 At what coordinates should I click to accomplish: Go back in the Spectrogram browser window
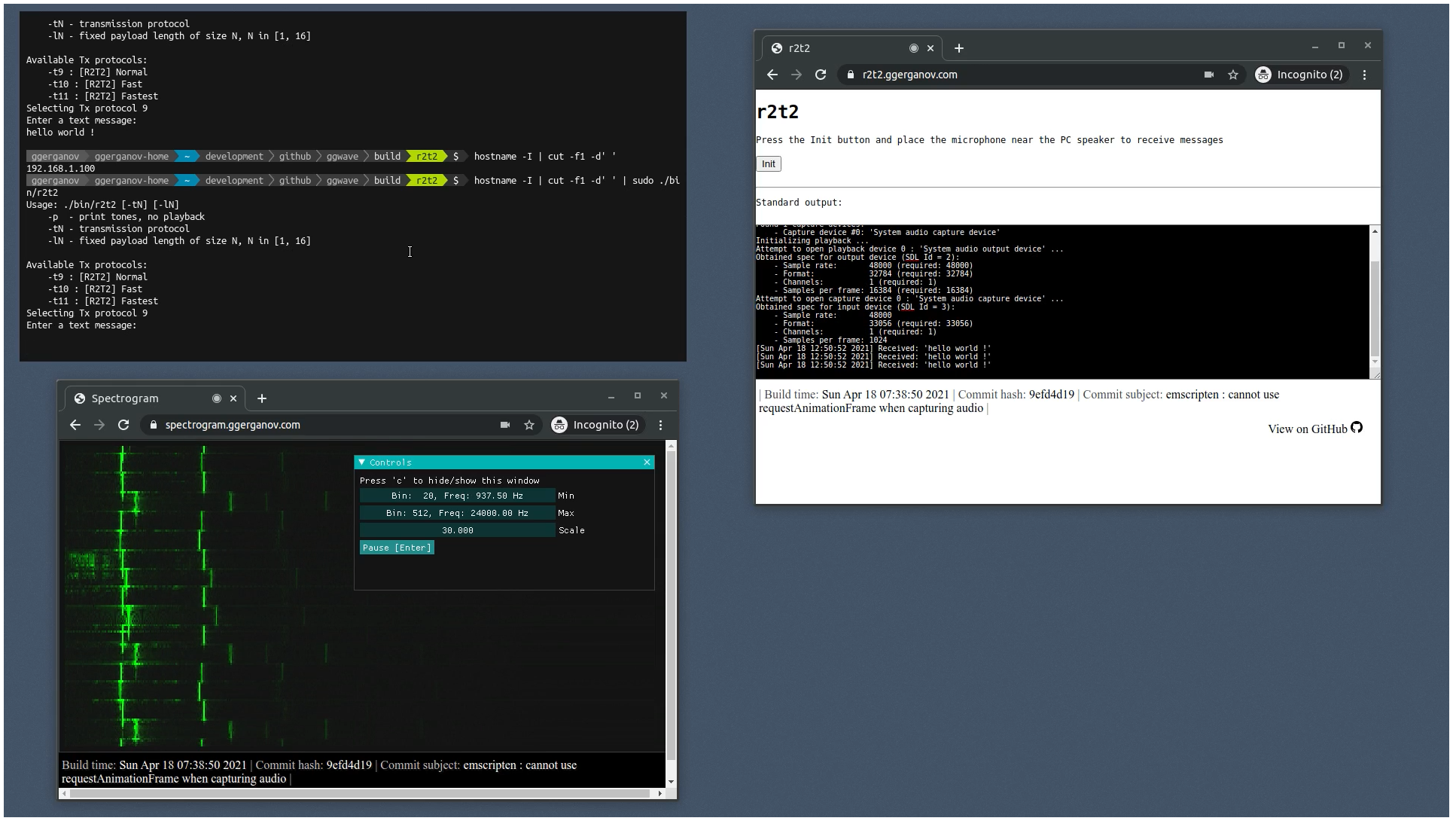75,425
